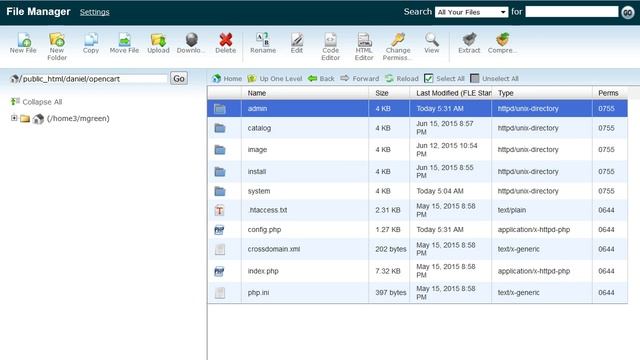Open the Settings link

[x=95, y=12]
